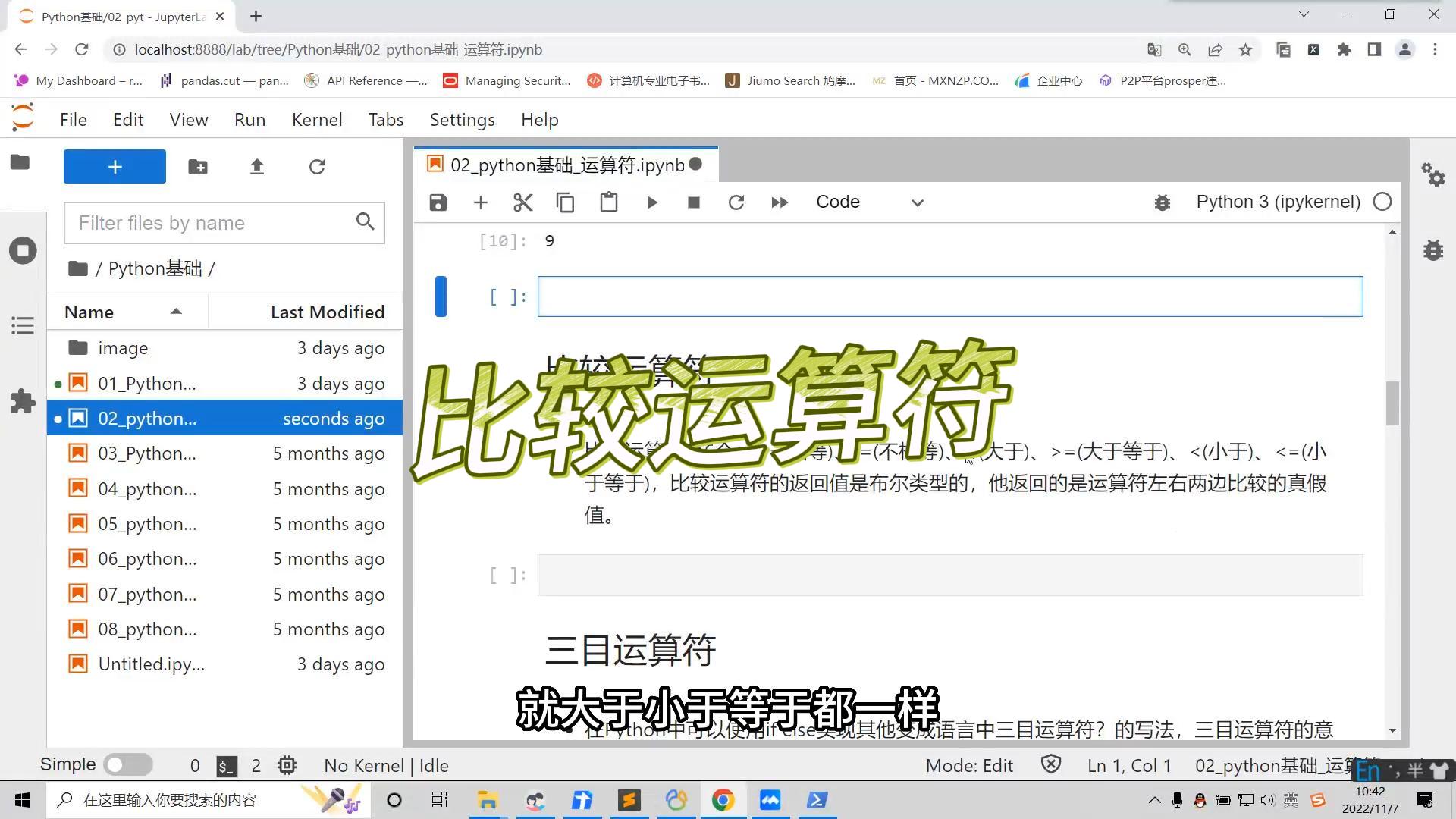Select the 02_python基础_运算符.ipynb notebook tab

[565, 165]
